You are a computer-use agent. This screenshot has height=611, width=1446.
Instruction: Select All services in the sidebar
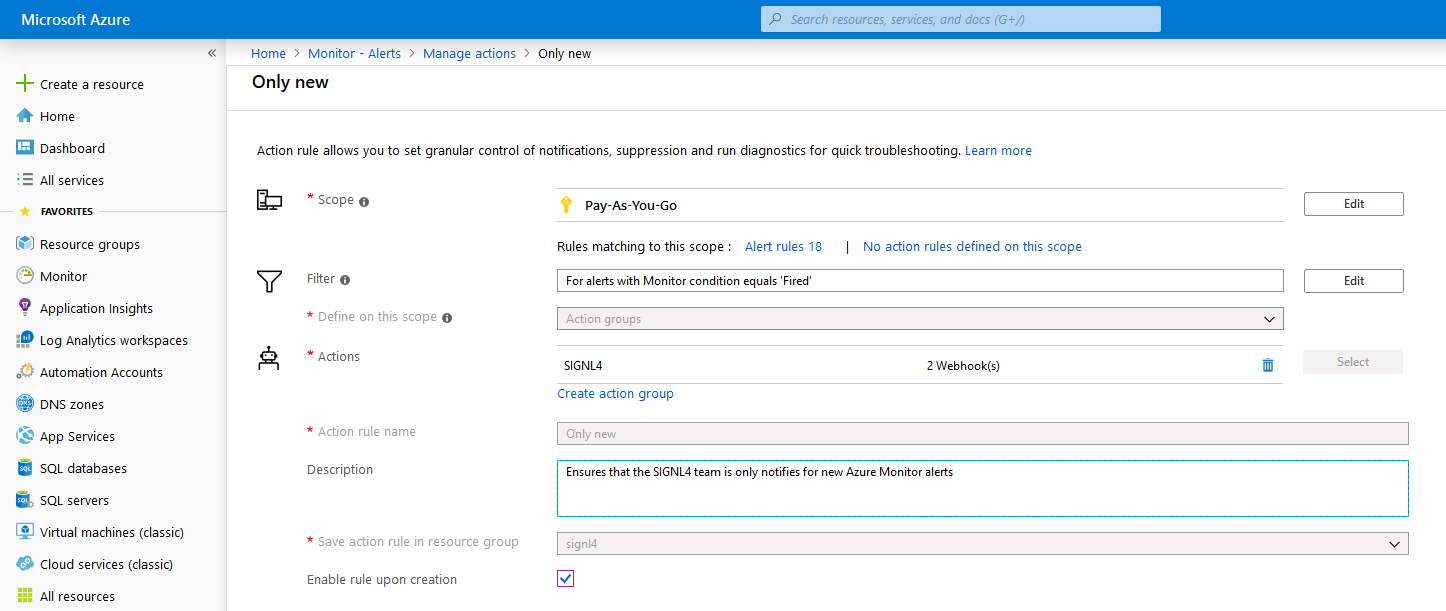(72, 181)
